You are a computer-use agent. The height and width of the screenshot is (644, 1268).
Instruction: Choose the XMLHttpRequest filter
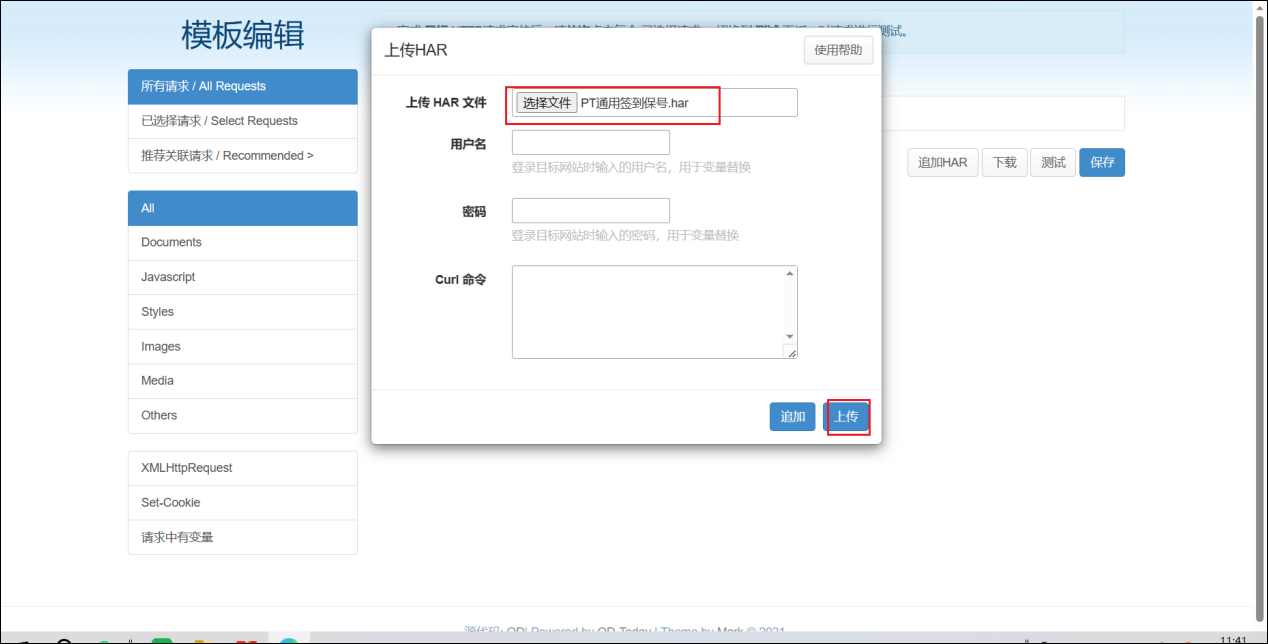tap(242, 468)
